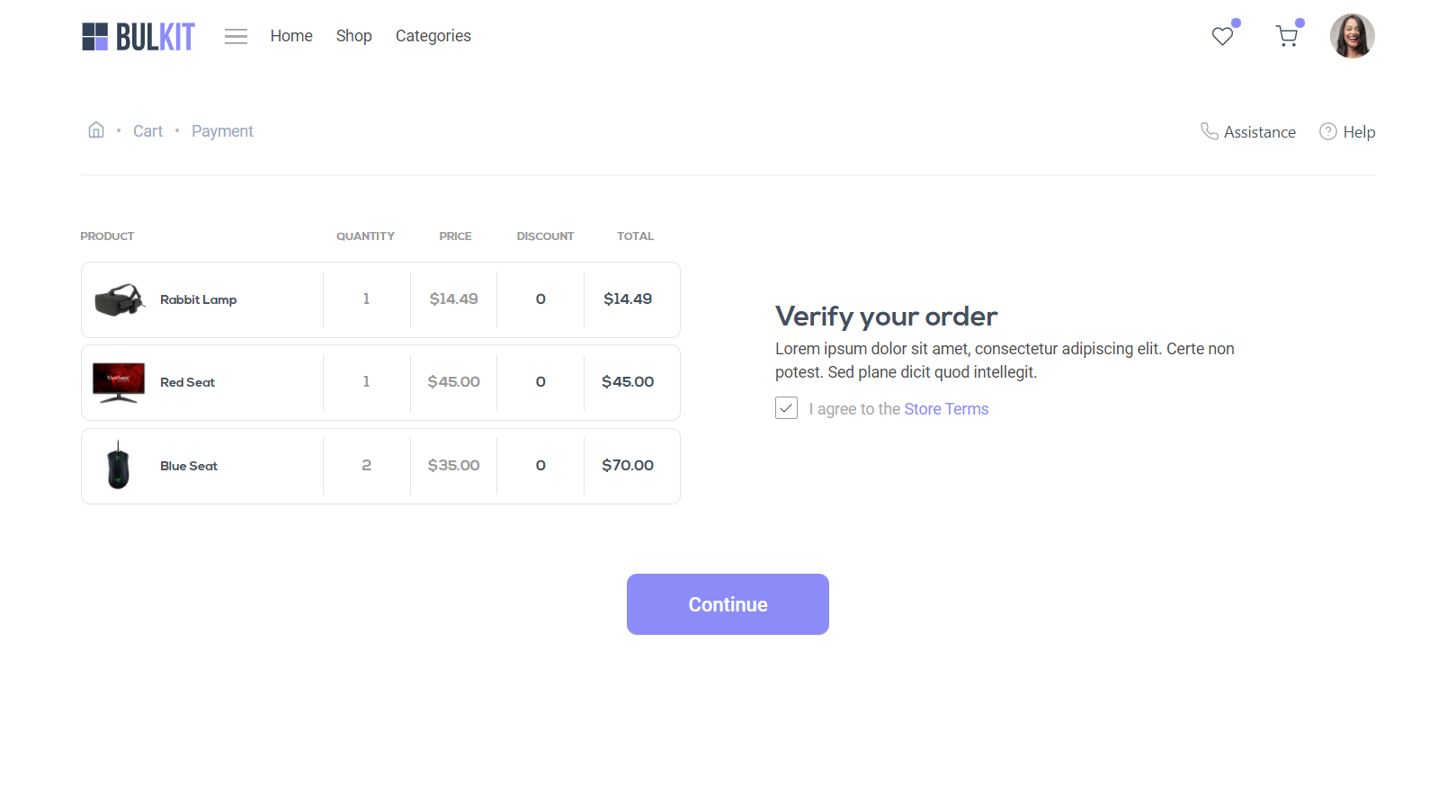
Task: Click the Bulkit logo
Action: pos(138,36)
